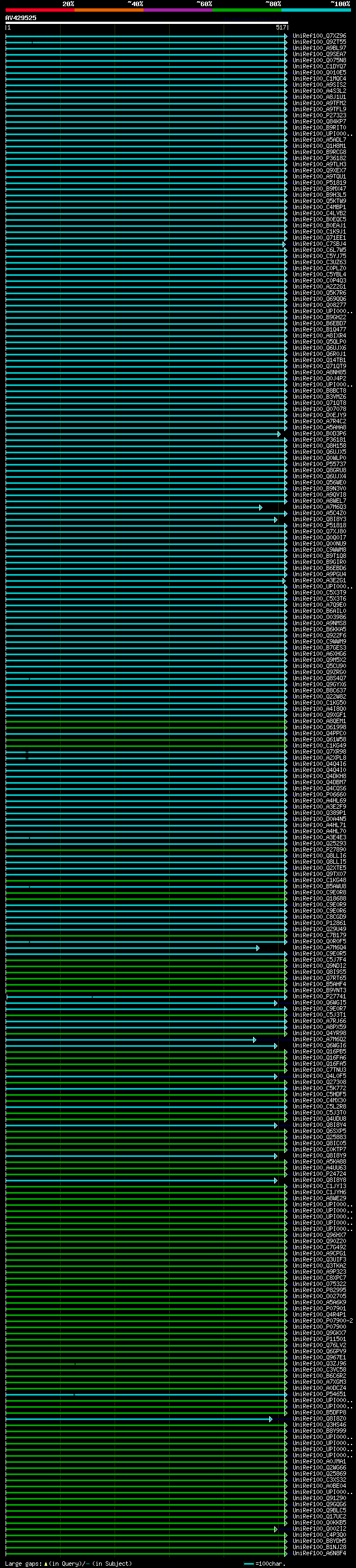356x1568 pixels.
Task: Click the arrowhead of hit UniRef100_C7SBJ4
Action: pyautogui.click(x=284, y=244)
